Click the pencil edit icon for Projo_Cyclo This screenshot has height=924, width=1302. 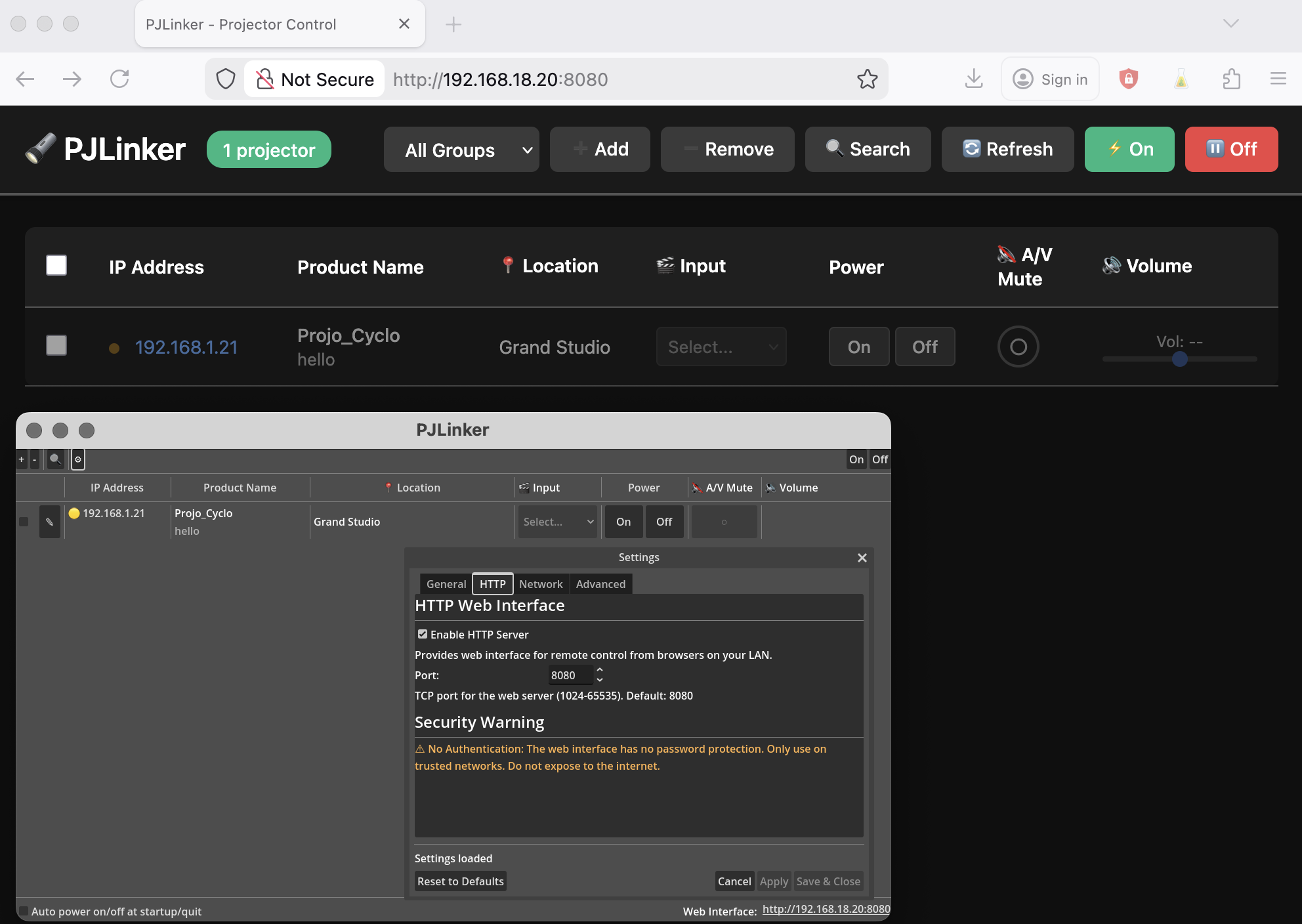[x=49, y=522]
